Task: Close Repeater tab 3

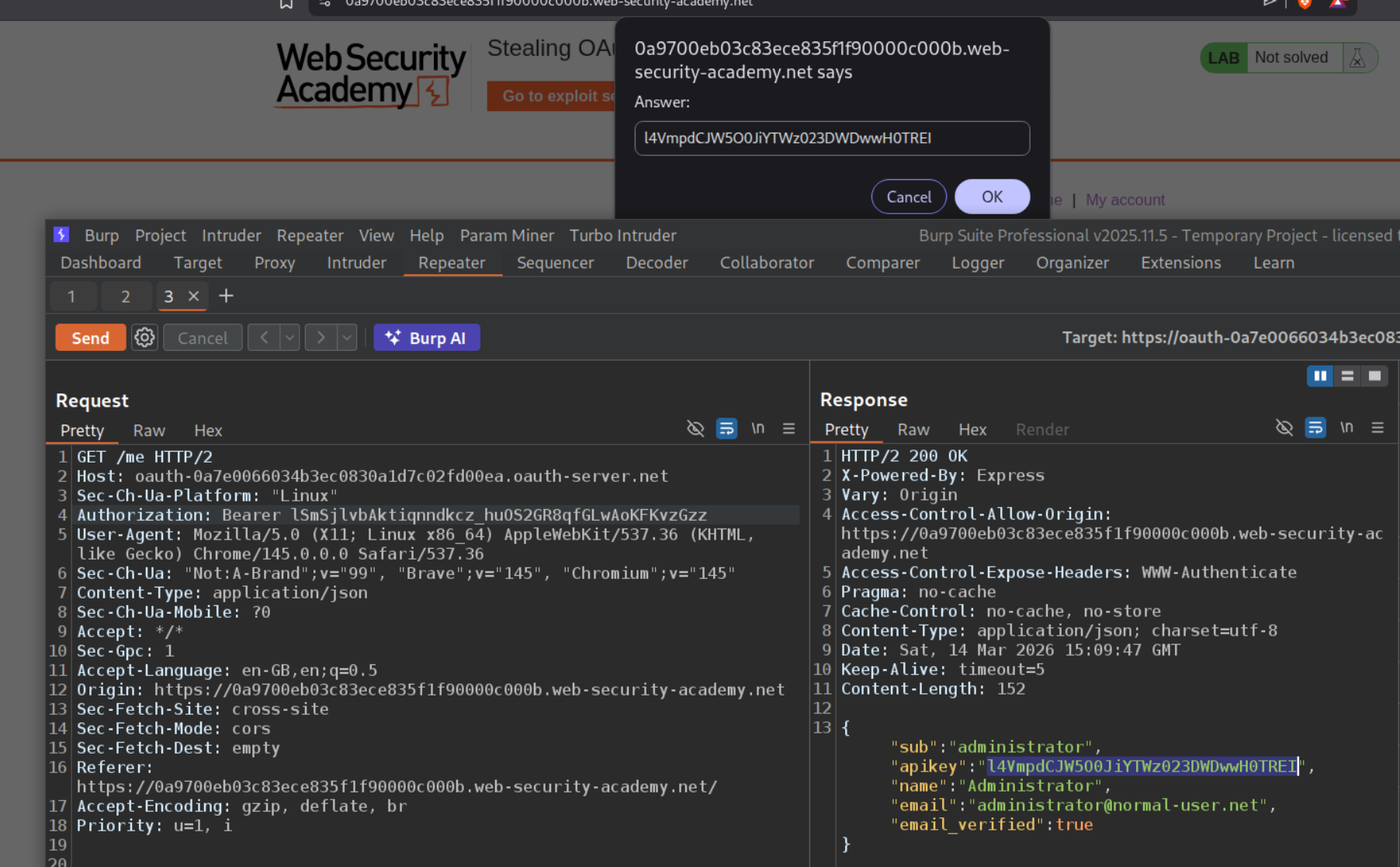Action: [x=194, y=296]
